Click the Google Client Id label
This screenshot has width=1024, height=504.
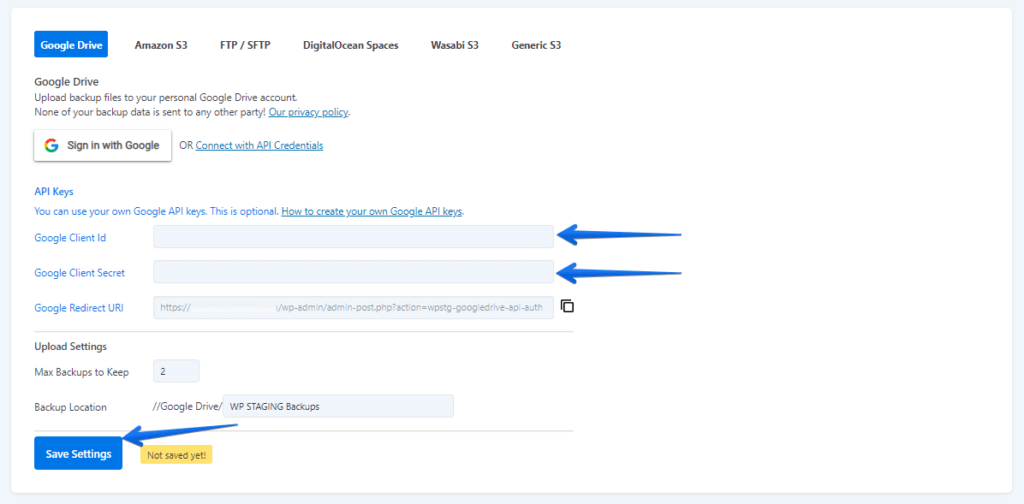[71, 238]
